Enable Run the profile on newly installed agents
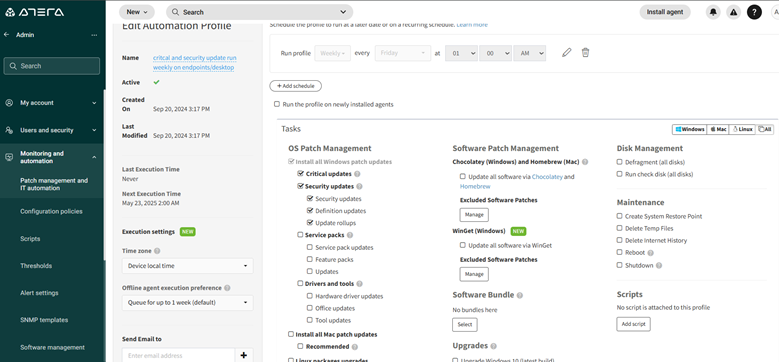 tap(277, 104)
